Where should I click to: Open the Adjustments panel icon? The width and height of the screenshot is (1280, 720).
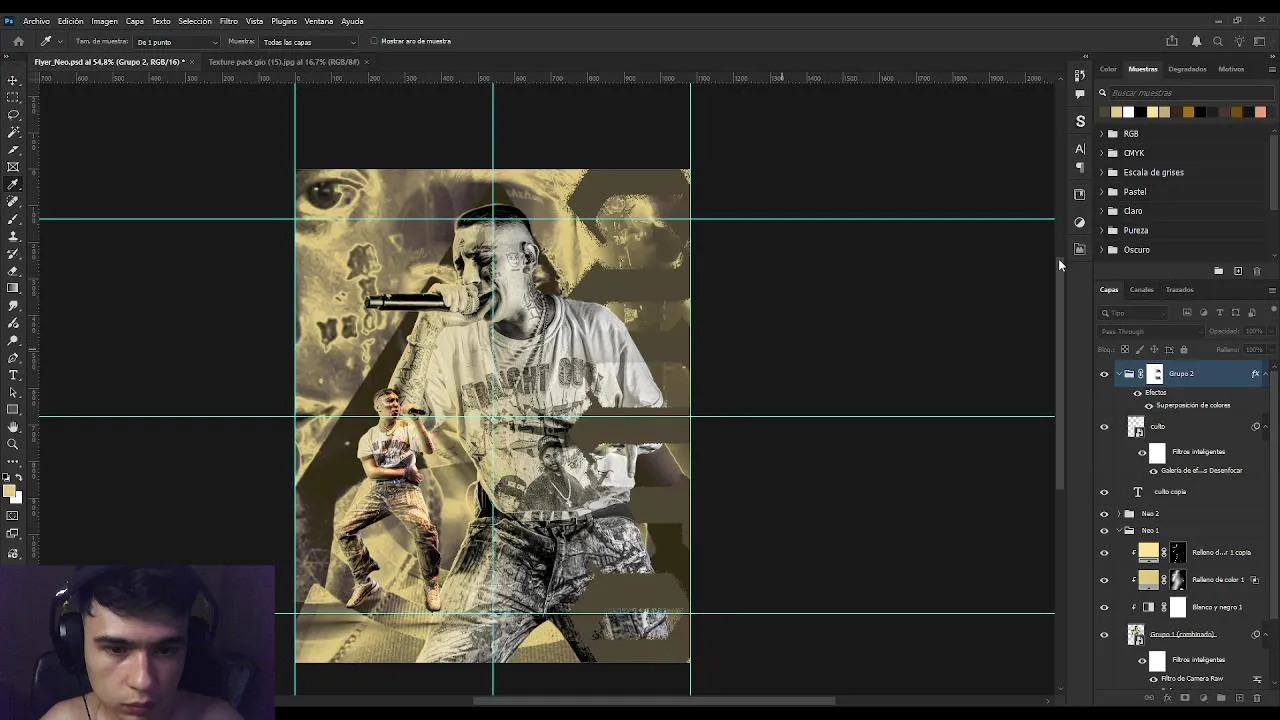click(x=1080, y=222)
